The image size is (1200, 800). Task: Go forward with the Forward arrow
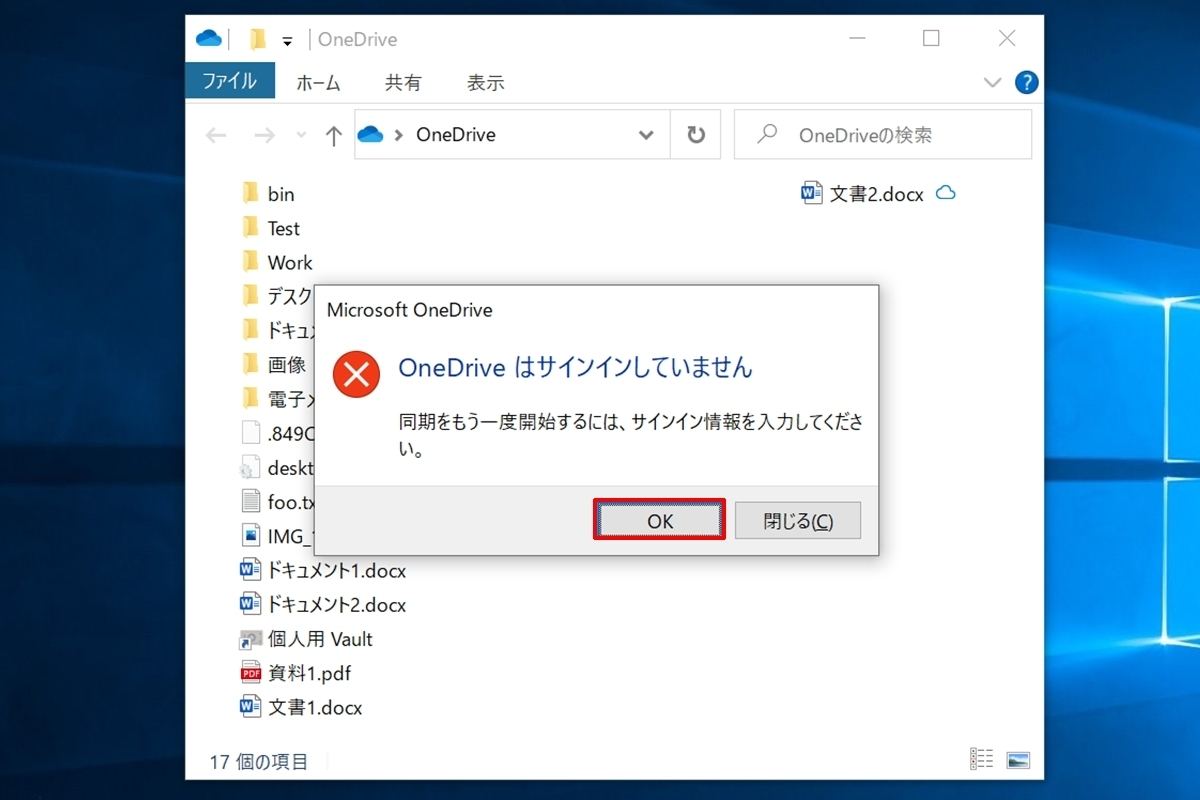(264, 135)
